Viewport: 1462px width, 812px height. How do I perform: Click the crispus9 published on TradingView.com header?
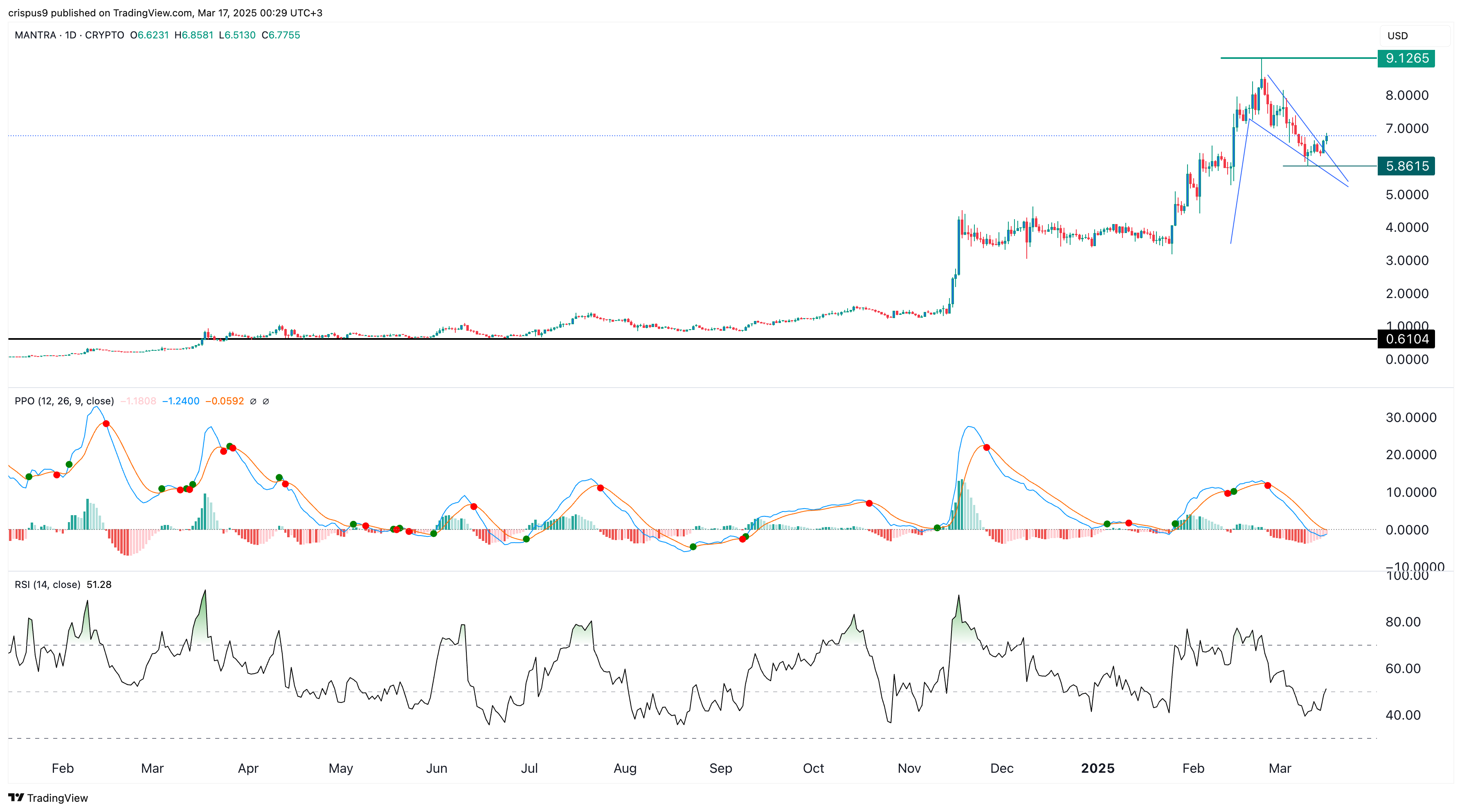click(165, 13)
